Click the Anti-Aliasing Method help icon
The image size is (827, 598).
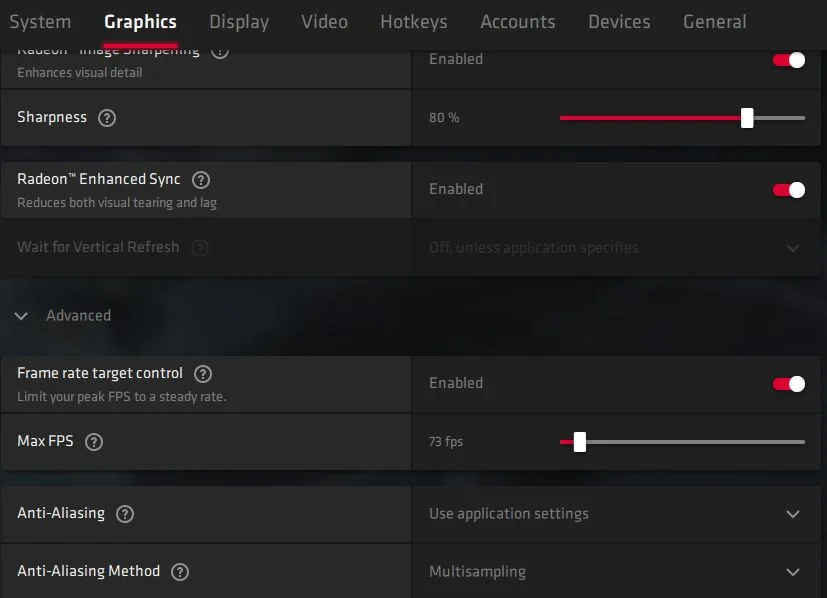180,572
